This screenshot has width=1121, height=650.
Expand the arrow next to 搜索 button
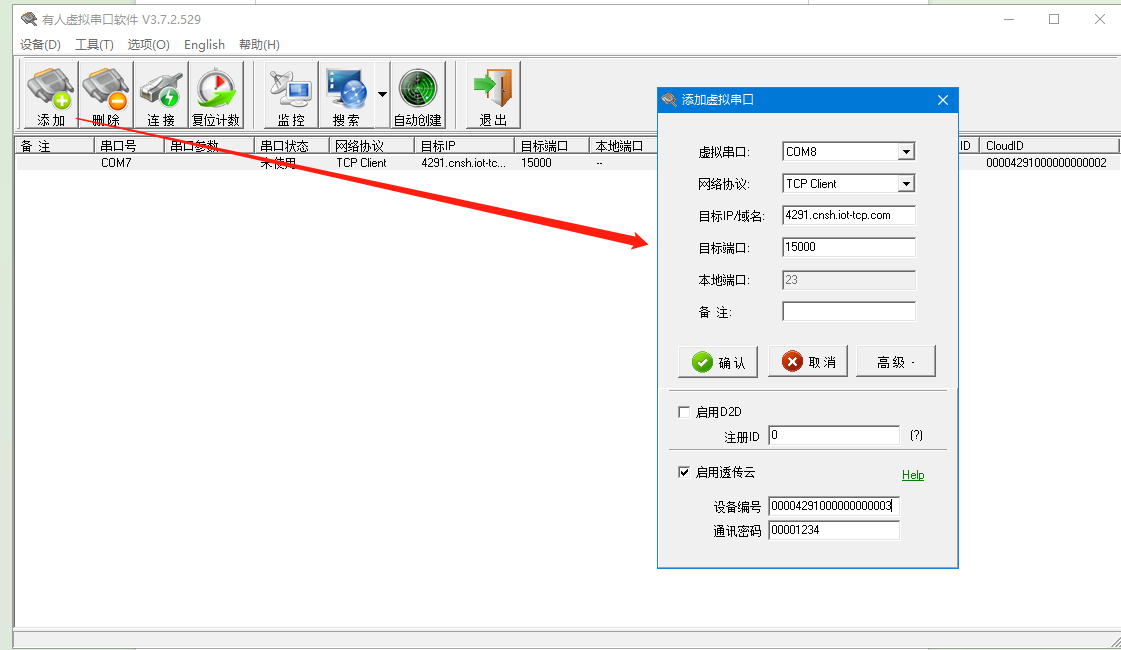382,95
